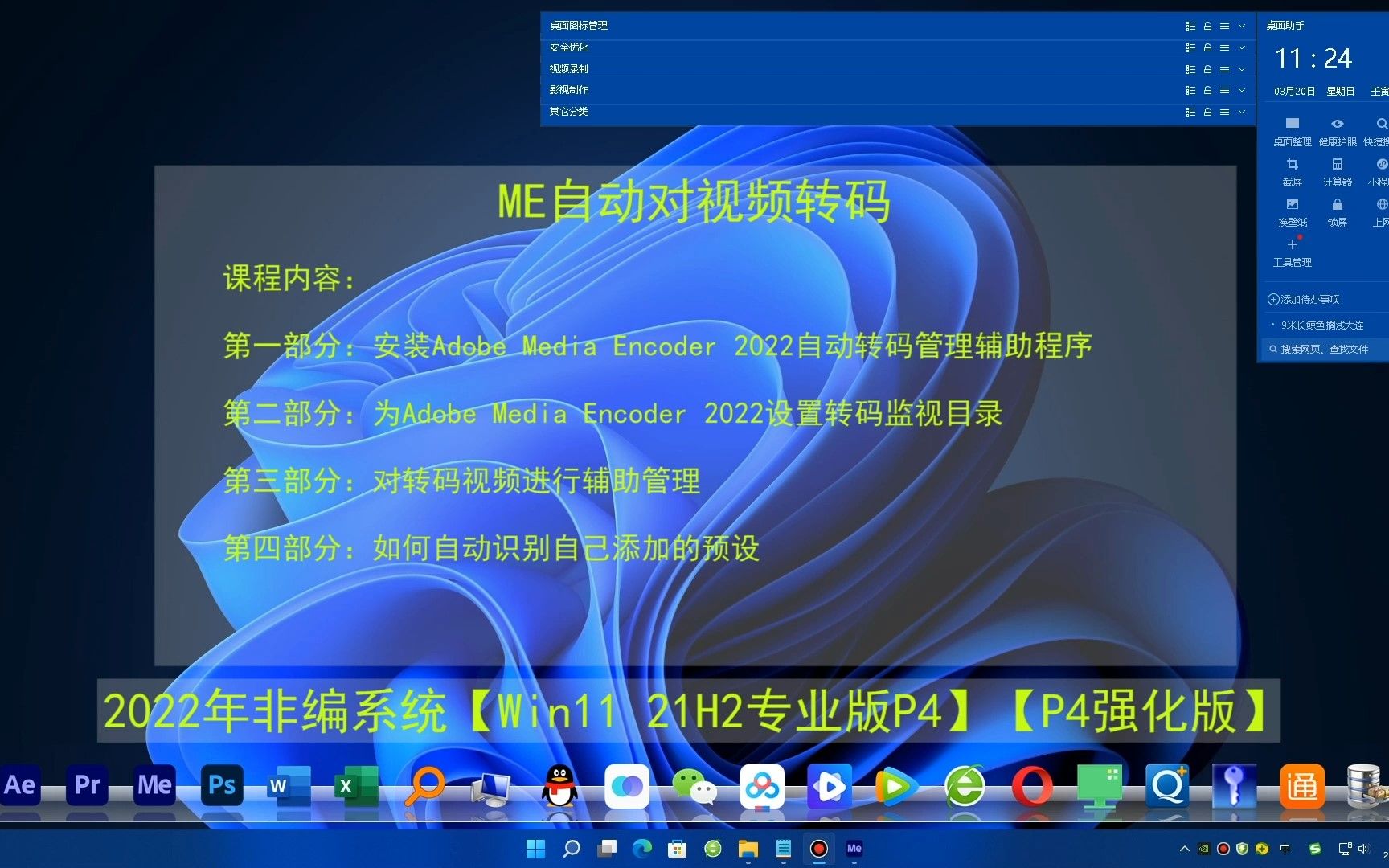Open hamburger menu on 视频录制 row
1389x868 pixels.
click(1224, 69)
